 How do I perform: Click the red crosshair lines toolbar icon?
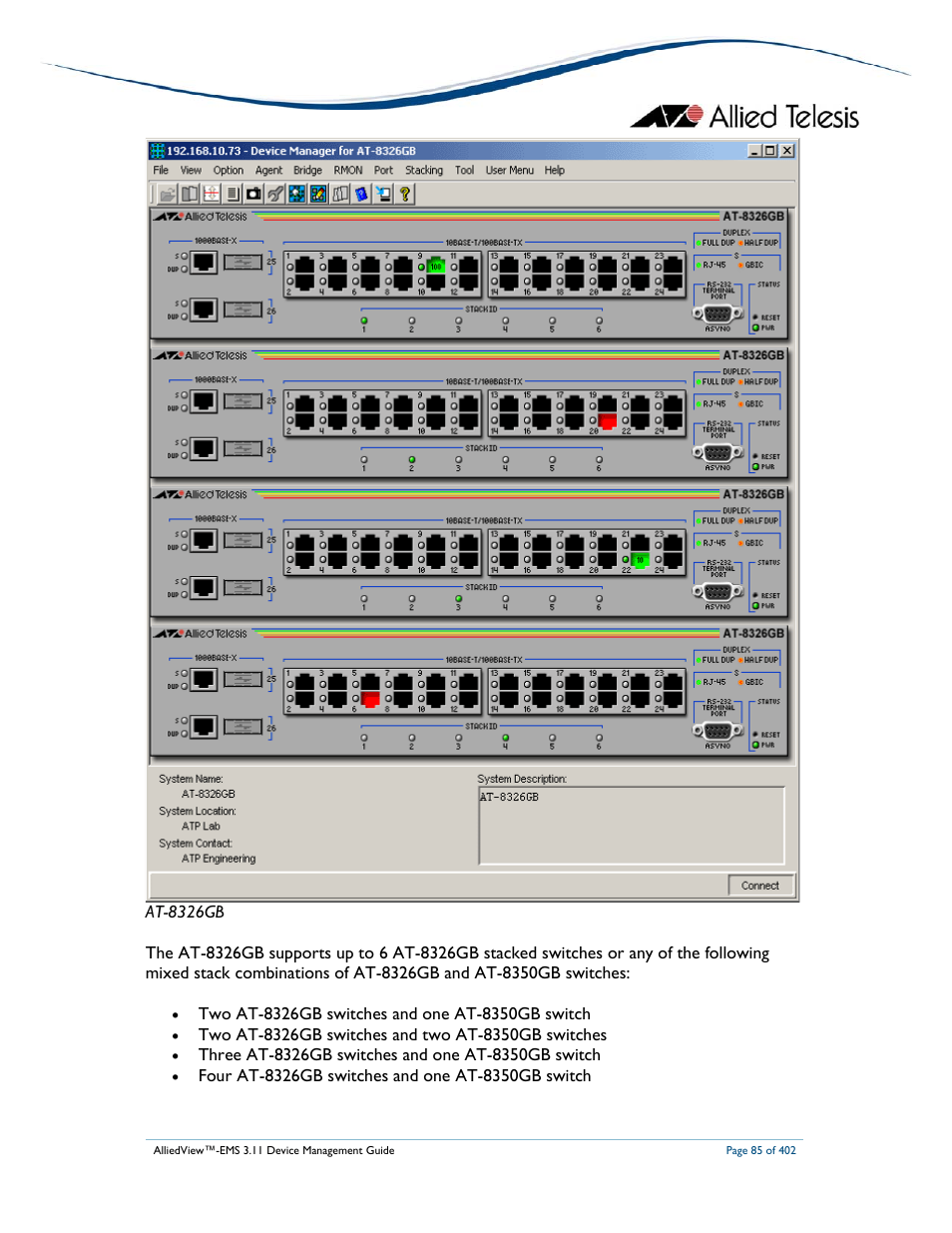[212, 194]
